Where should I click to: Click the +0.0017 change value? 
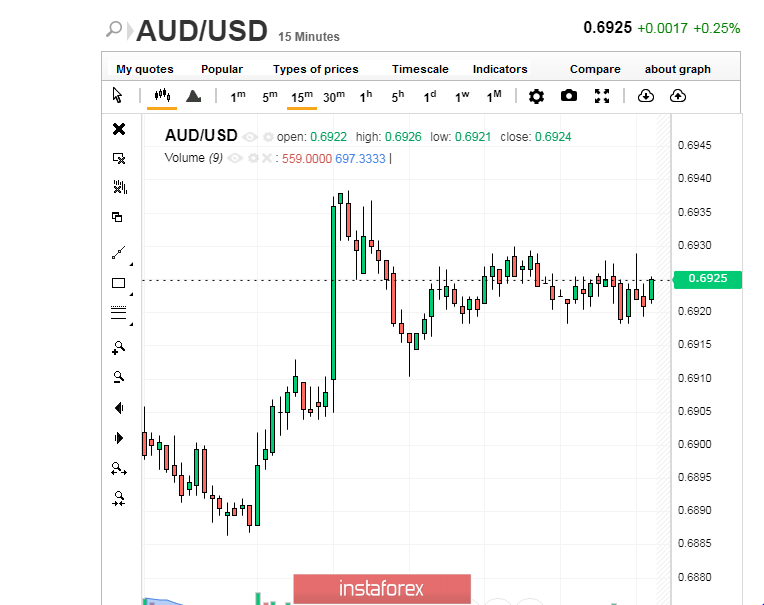pos(662,28)
